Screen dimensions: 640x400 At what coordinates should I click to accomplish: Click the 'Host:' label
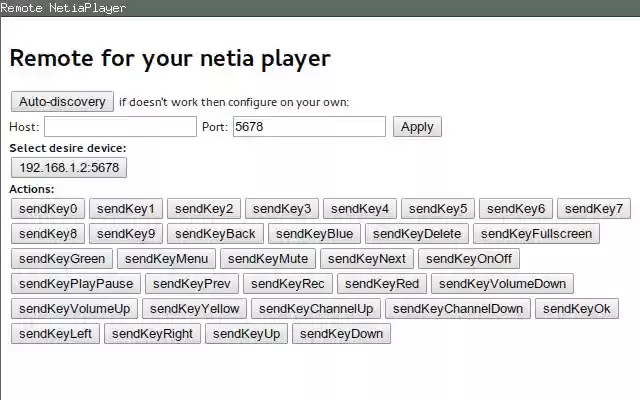tap(24, 127)
